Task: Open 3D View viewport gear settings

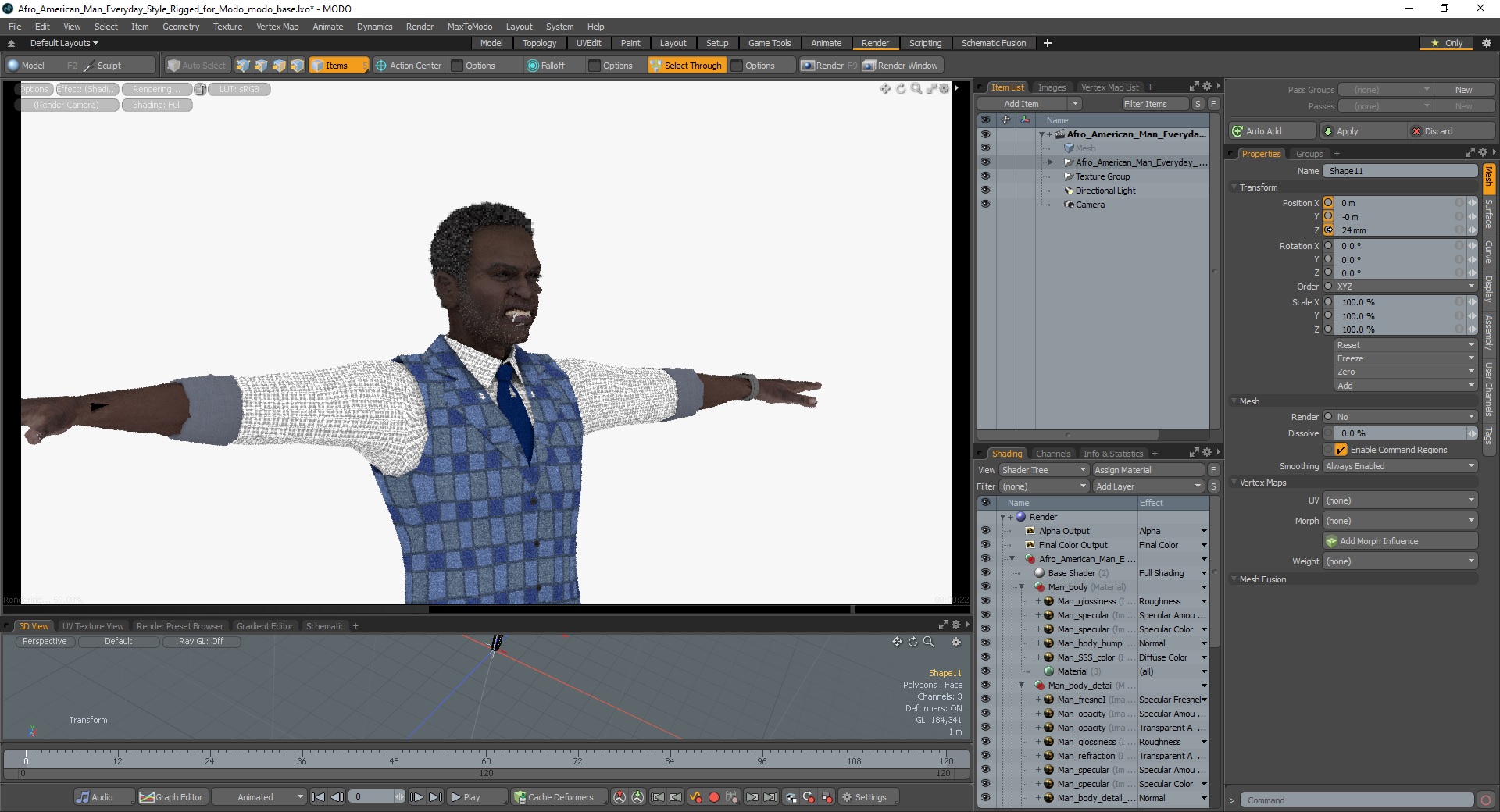Action: click(955, 642)
